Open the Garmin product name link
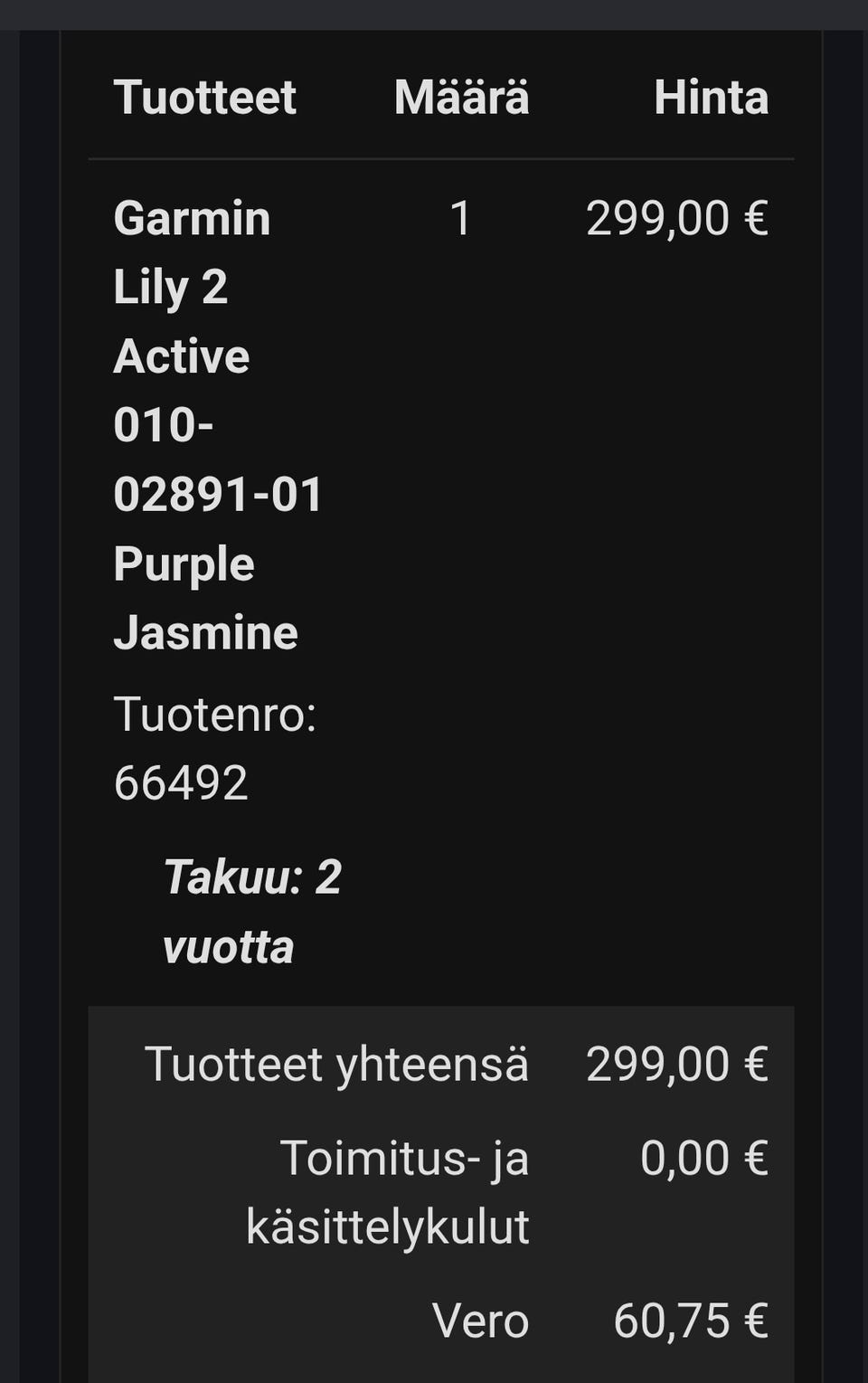This screenshot has width=868, height=1383. pos(192,219)
